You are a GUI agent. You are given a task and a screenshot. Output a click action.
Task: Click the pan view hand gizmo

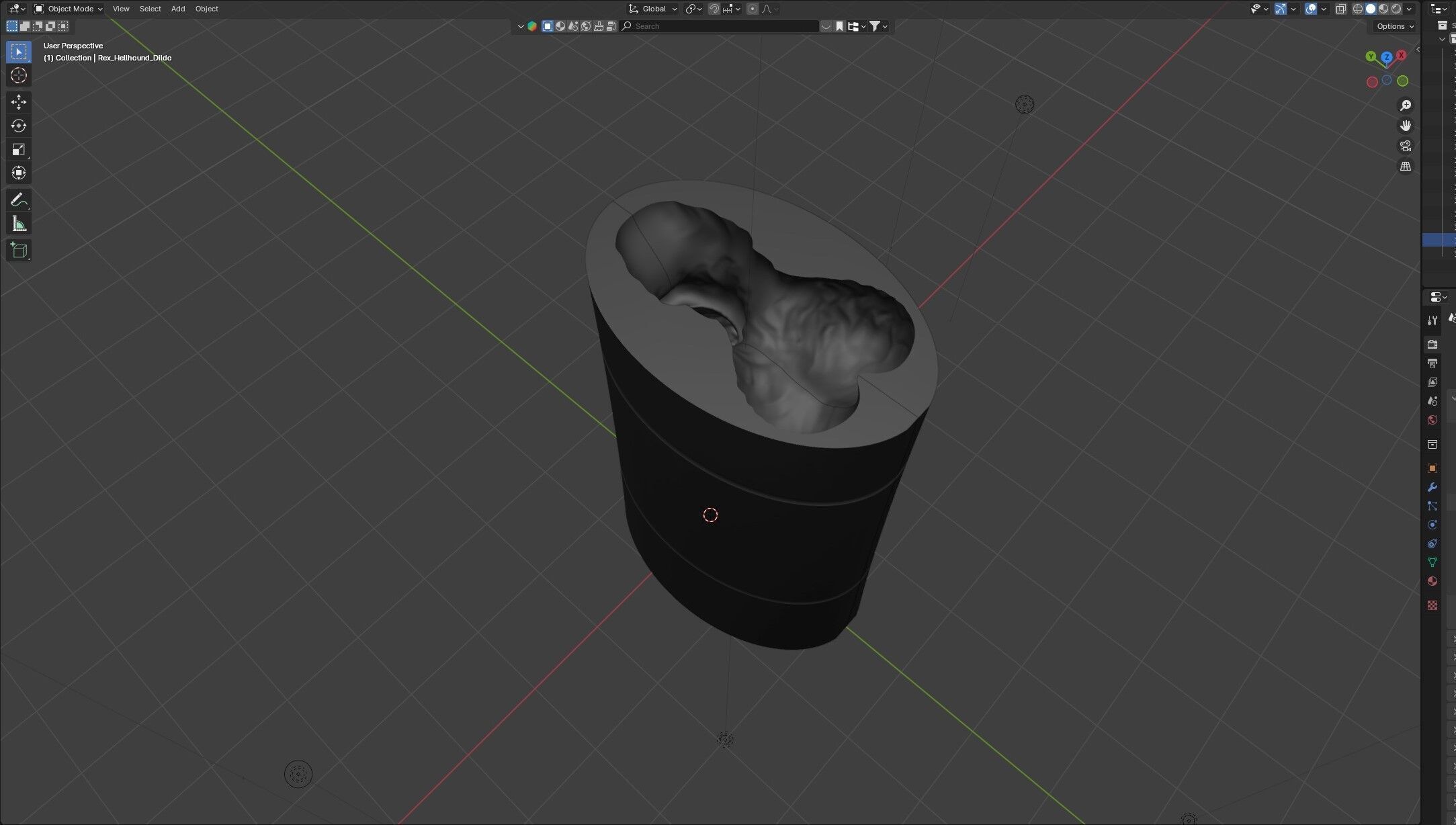click(1405, 126)
